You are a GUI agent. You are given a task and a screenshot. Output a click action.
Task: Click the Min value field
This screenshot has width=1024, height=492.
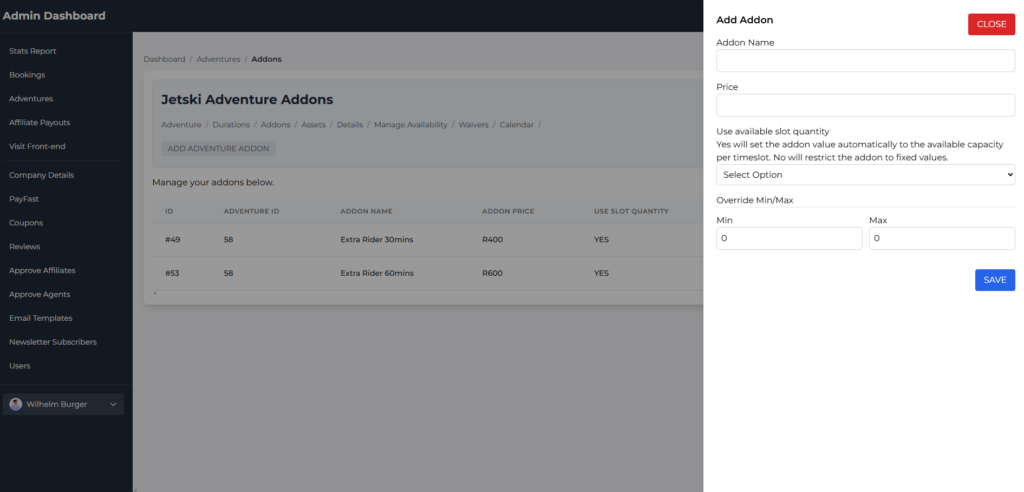pos(789,238)
